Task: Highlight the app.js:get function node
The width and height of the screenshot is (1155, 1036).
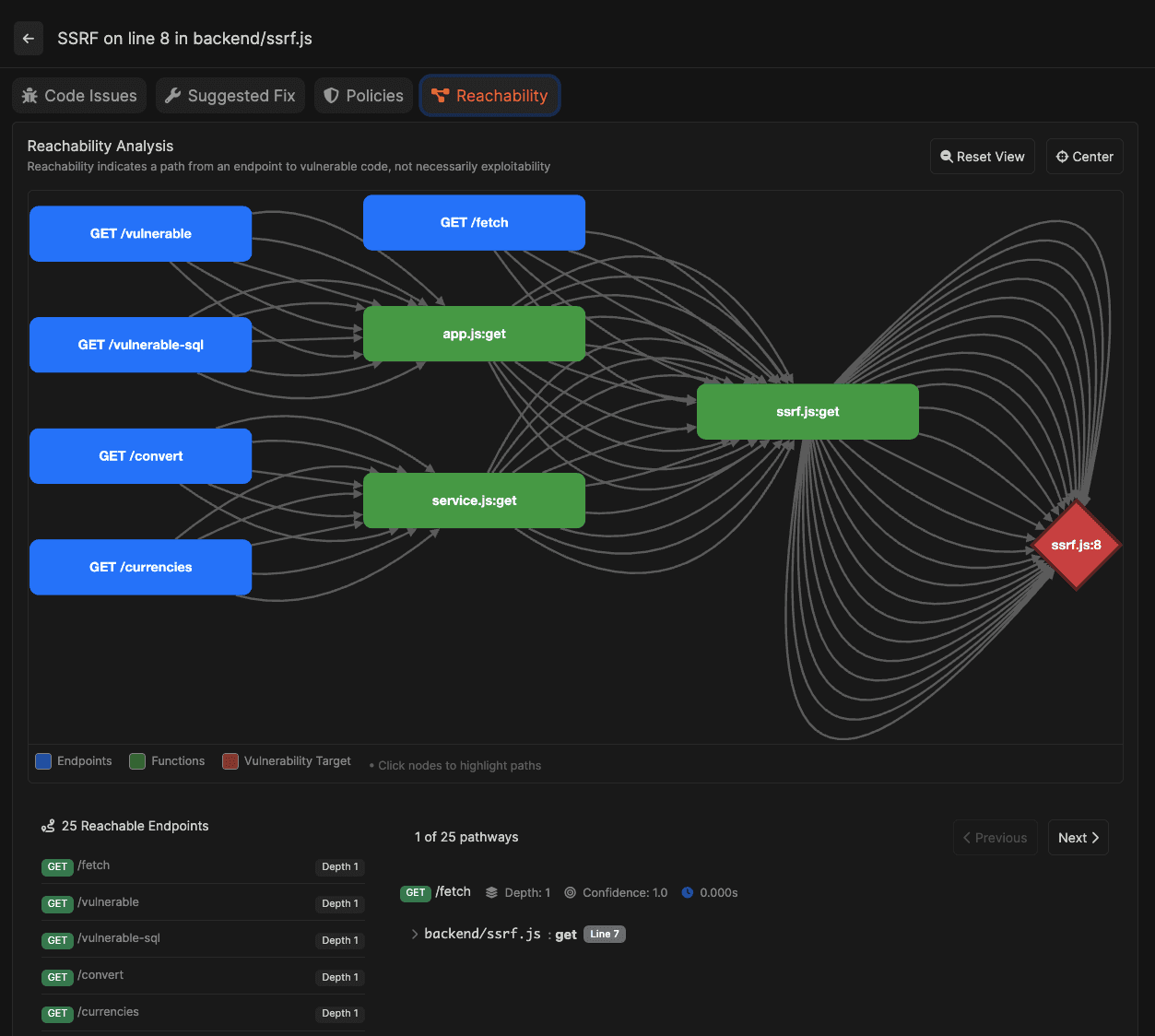Action: (x=474, y=334)
